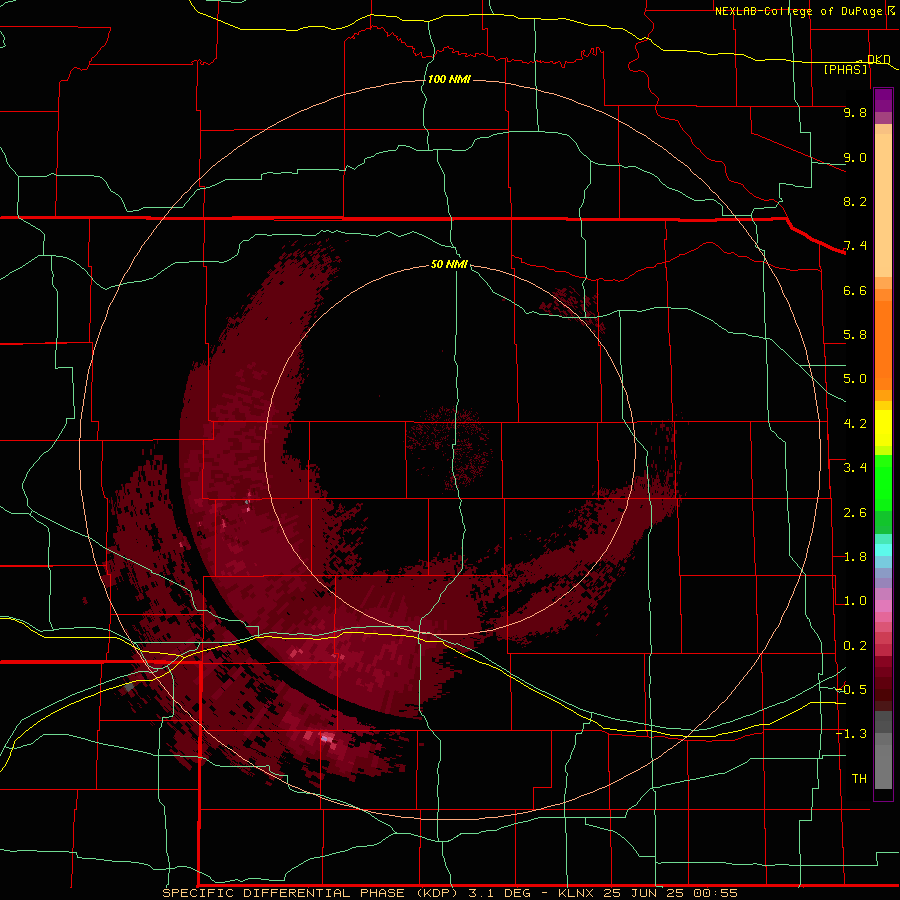
Task: Click the KLNX station ID in caption
Action: coord(577,893)
